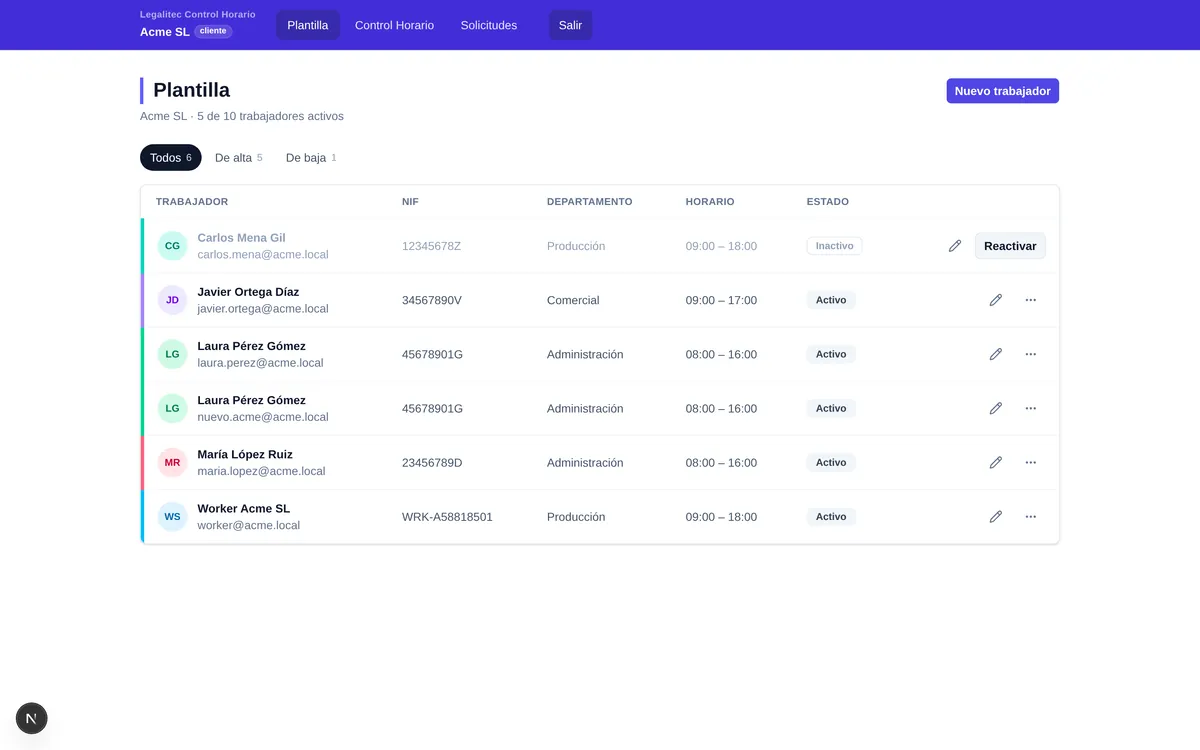Click the name Javier Ortega Díaz
1200x750 pixels.
[x=248, y=292]
